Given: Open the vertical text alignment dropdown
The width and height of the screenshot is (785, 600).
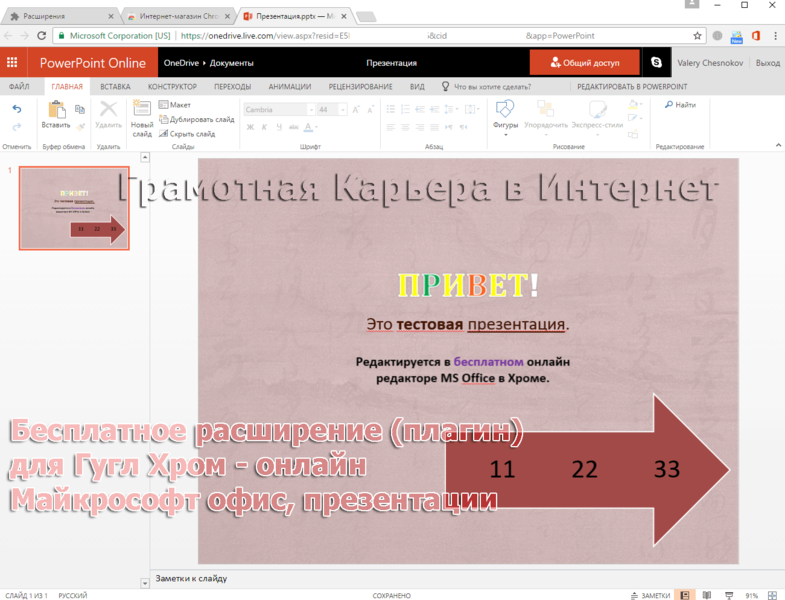Looking at the screenshot, I should pos(472,109).
